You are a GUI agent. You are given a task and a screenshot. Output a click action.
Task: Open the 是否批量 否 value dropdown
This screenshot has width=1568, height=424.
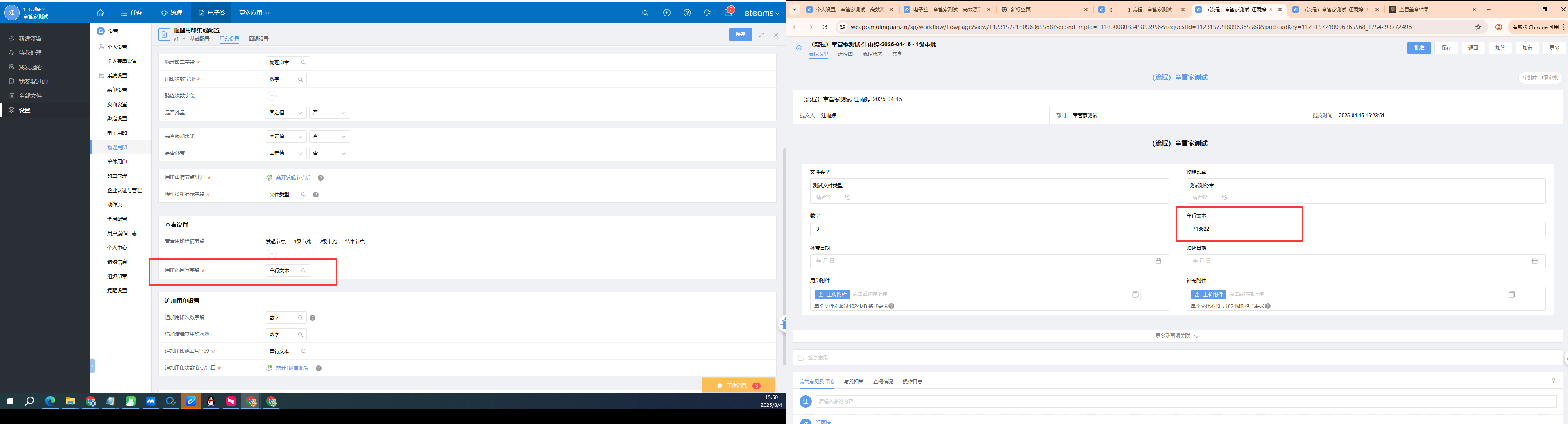click(x=329, y=113)
